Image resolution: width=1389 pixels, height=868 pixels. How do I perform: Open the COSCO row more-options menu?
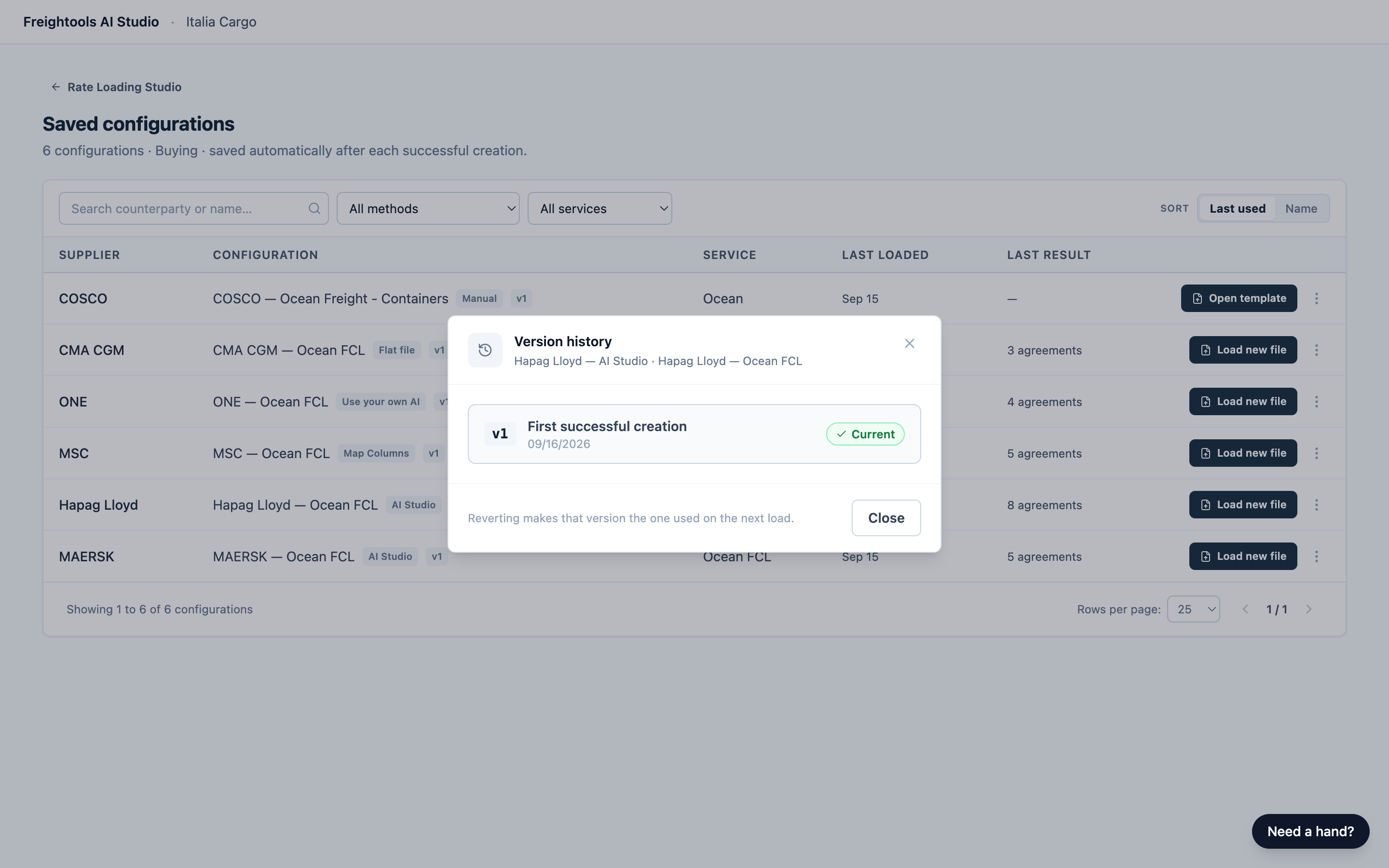(x=1316, y=298)
